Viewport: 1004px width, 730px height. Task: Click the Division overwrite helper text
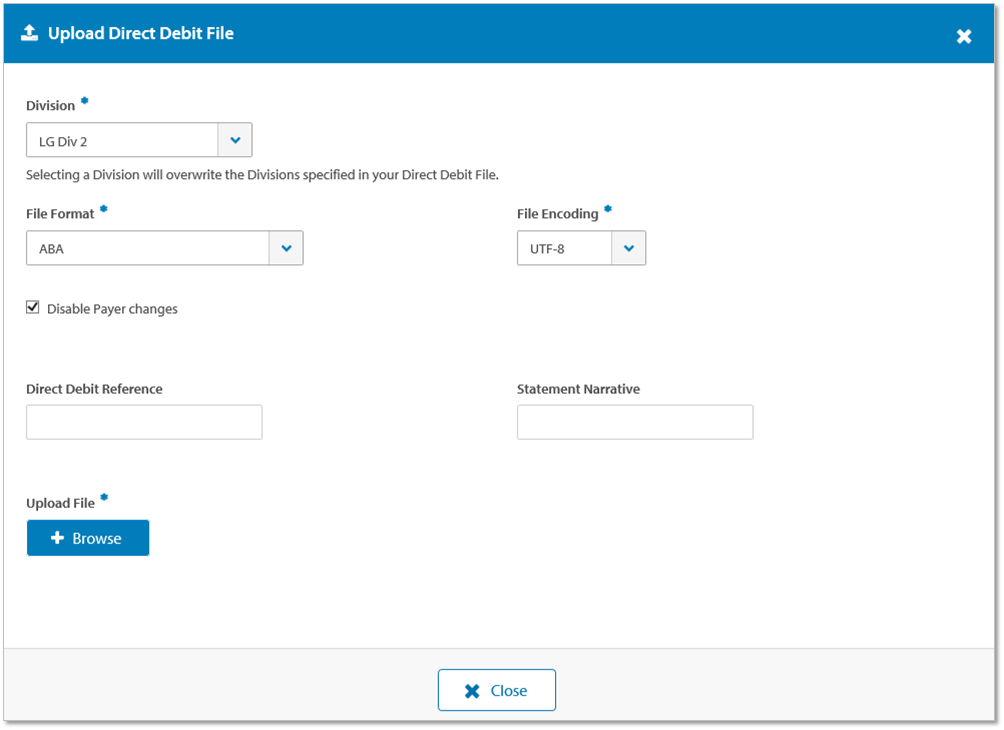[262, 174]
